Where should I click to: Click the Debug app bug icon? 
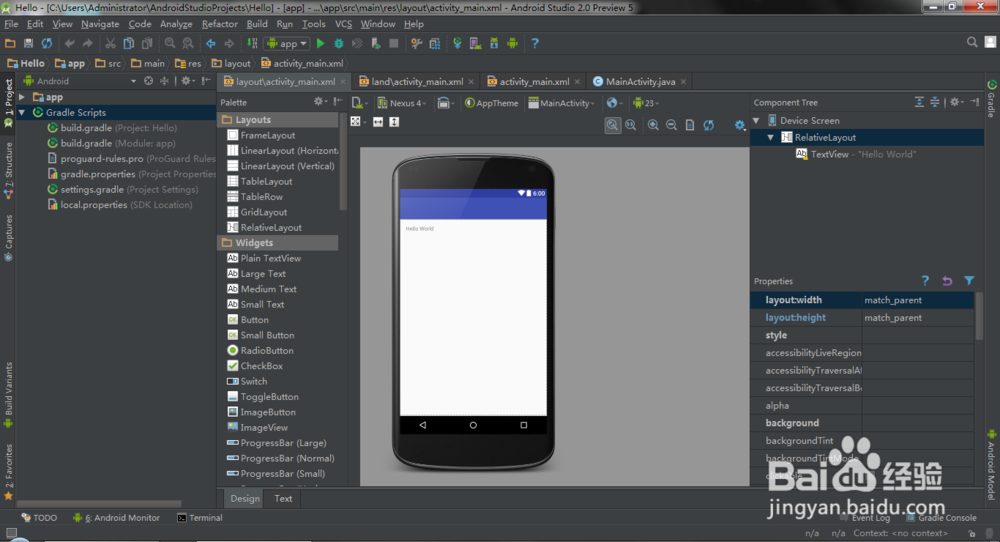(339, 43)
